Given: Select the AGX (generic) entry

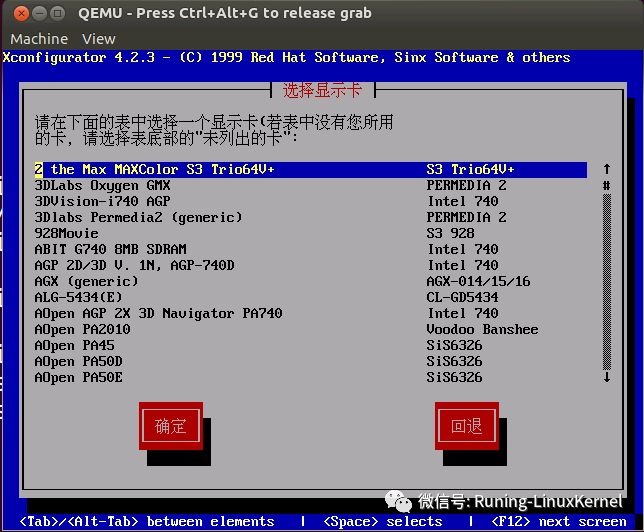Looking at the screenshot, I should click(310, 281).
